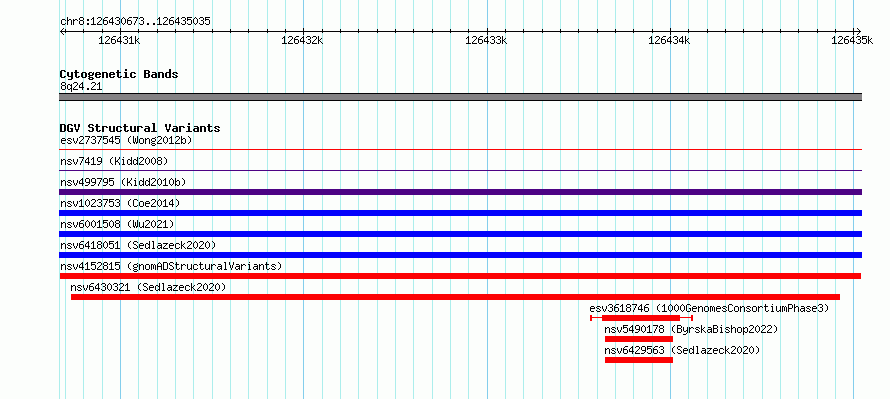Click the 126432k ruler tick label
The width and height of the screenshot is (890, 399).
[303, 40]
